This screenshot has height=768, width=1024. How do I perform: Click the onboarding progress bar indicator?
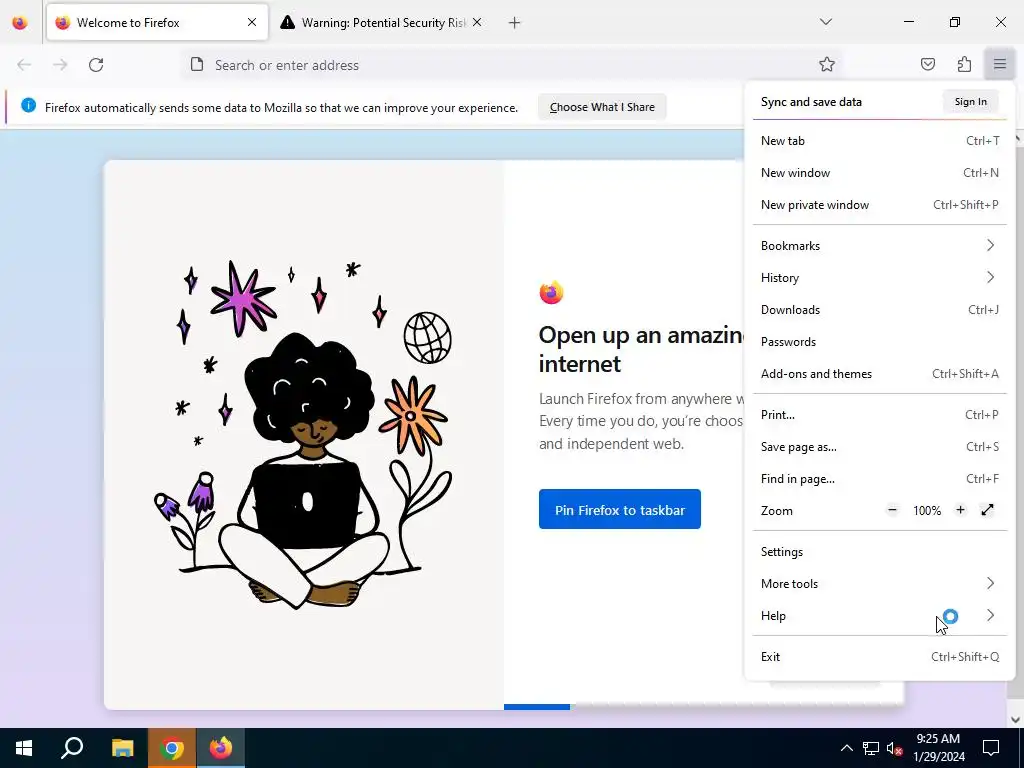[537, 707]
